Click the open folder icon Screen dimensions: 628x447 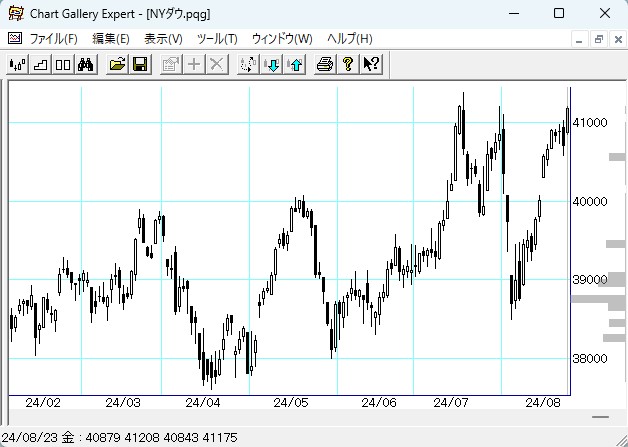[117, 64]
